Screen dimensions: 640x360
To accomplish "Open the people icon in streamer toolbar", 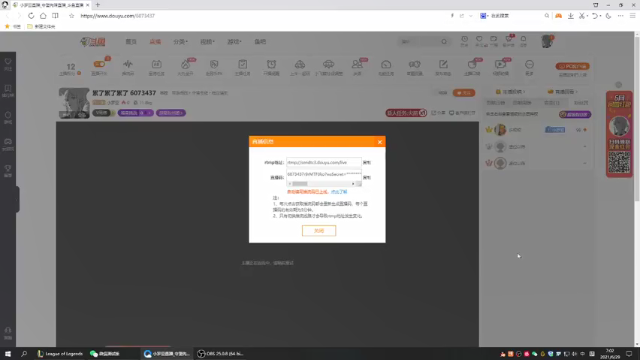I will pyautogui.click(x=357, y=64).
